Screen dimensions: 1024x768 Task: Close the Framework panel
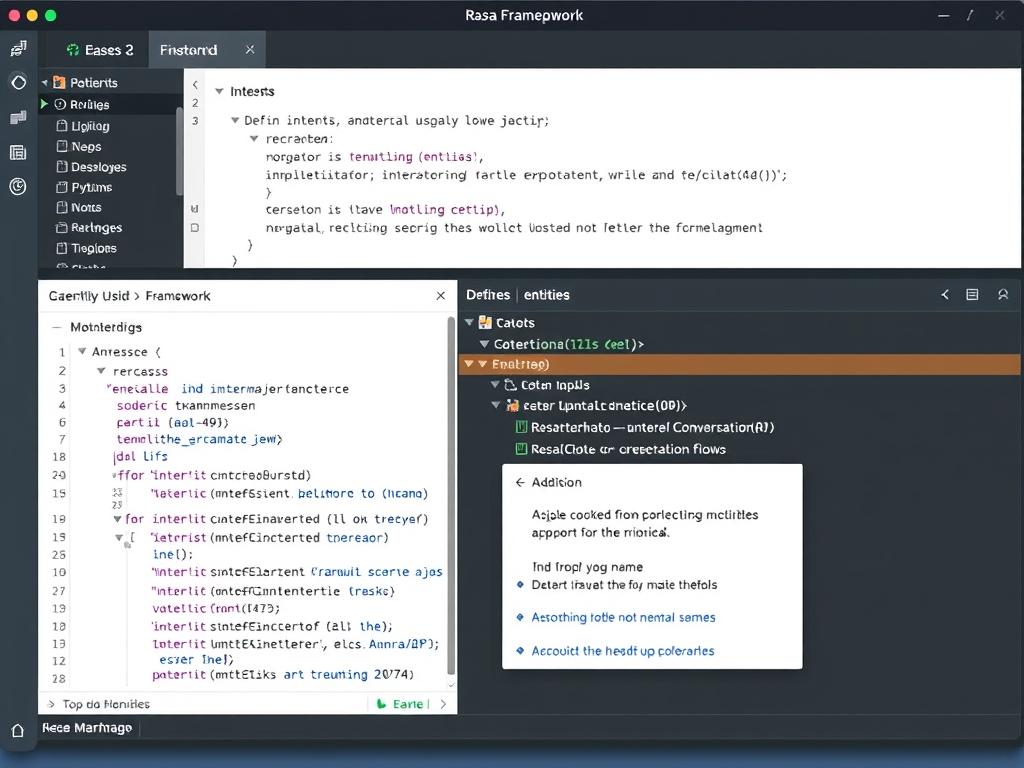coord(441,296)
